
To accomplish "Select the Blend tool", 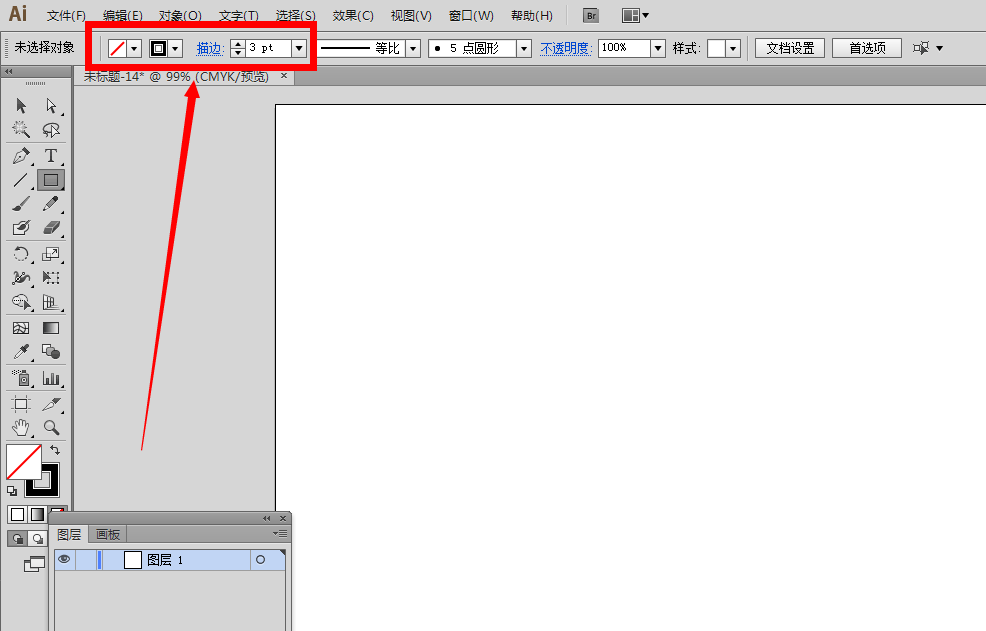I will click(51, 352).
